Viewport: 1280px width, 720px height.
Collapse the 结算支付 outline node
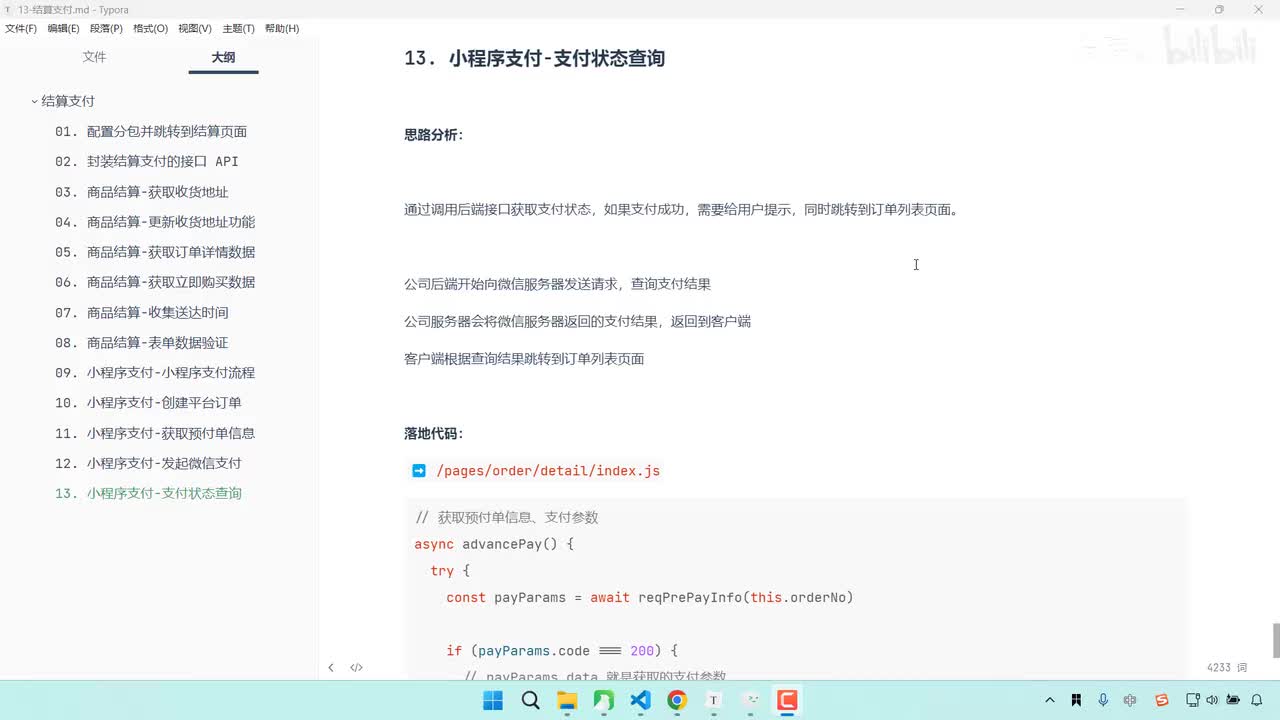pos(34,101)
